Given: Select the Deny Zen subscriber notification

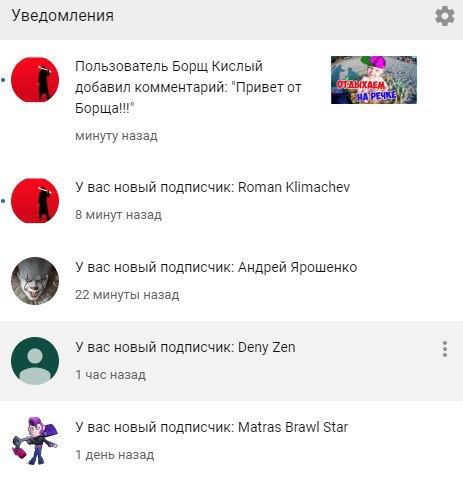Looking at the screenshot, I should click(x=231, y=361).
